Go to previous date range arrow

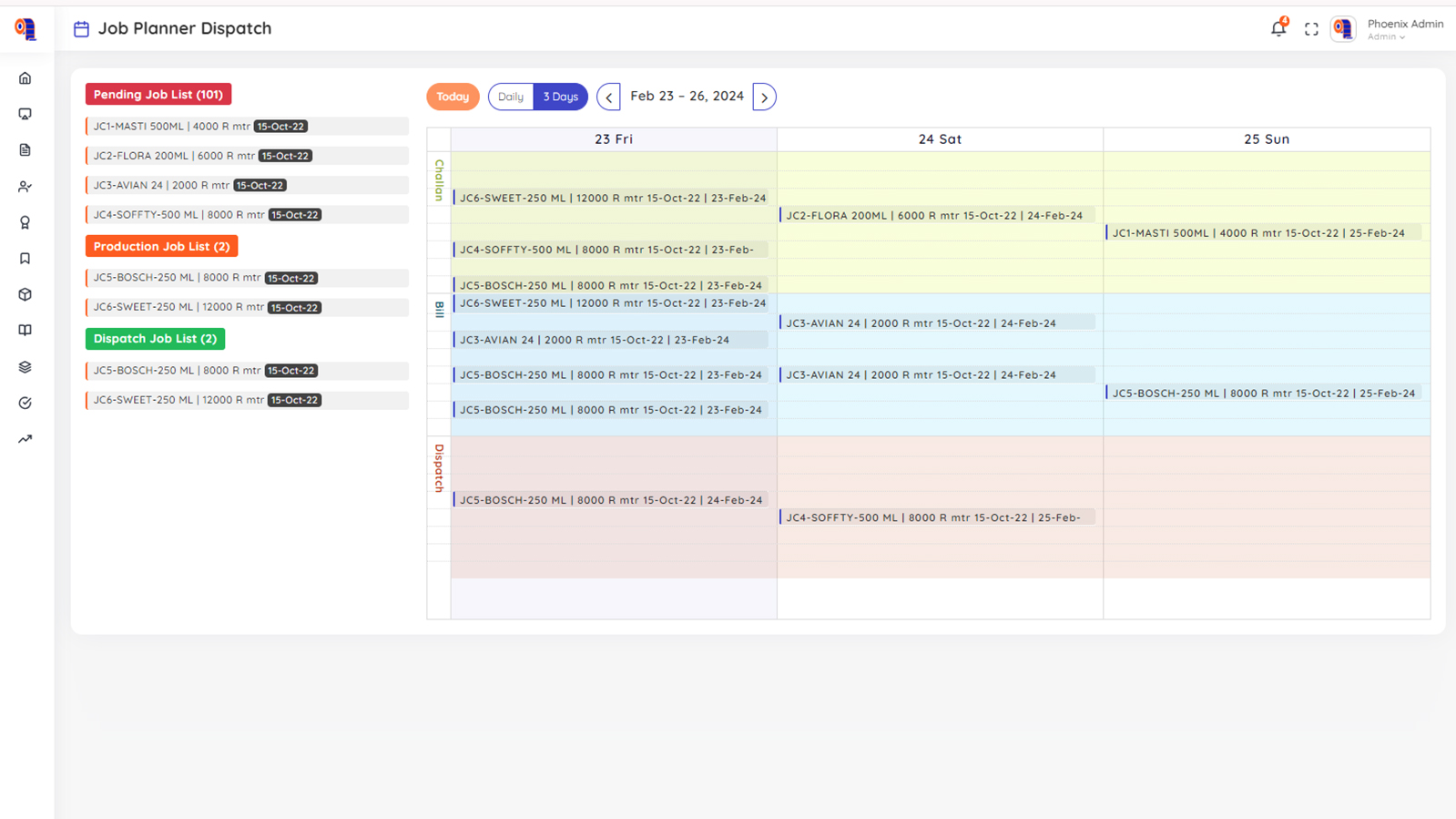(608, 97)
